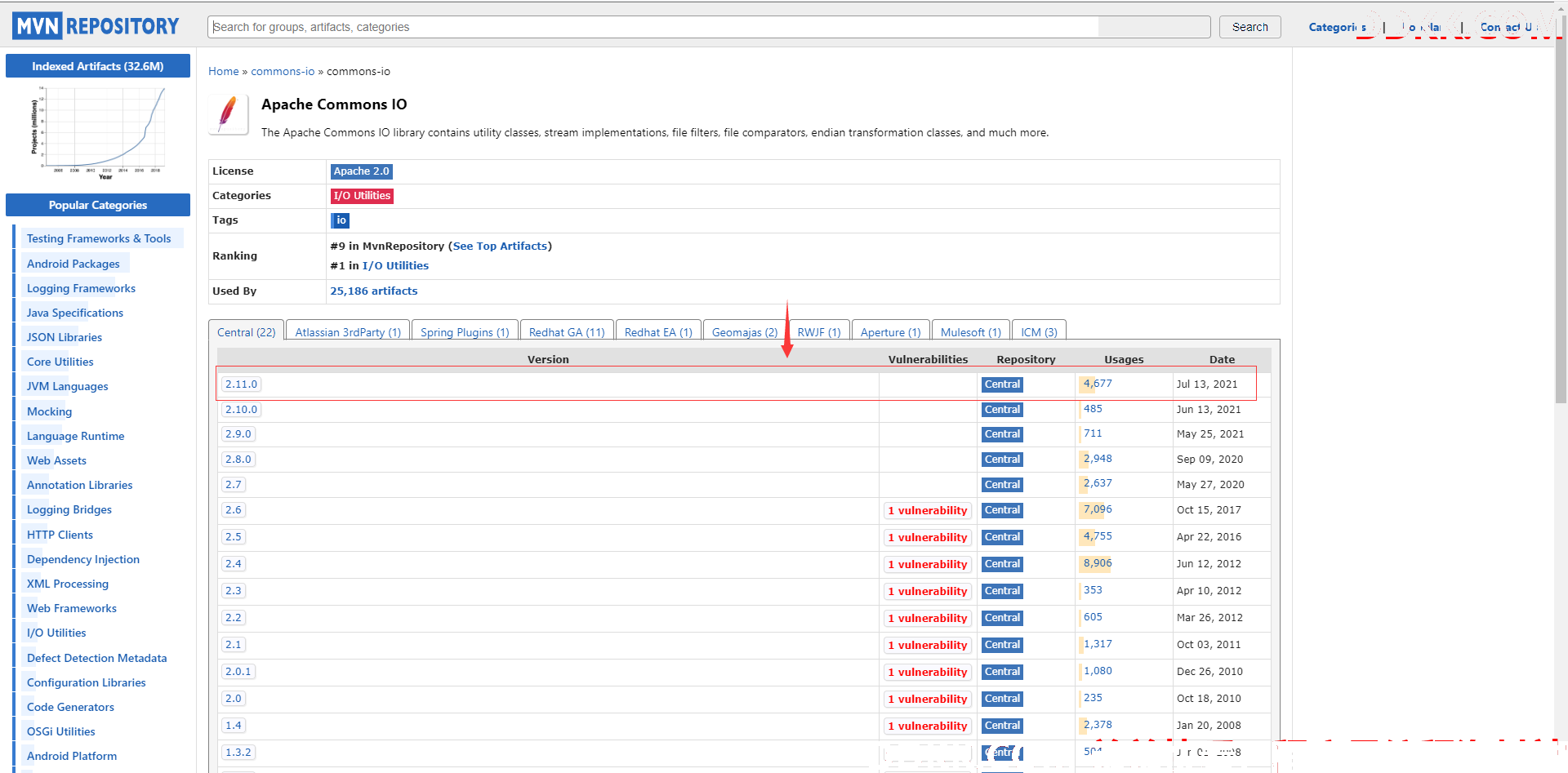Open the 25,186 artifacts link
The image size is (1568, 773).
click(373, 291)
